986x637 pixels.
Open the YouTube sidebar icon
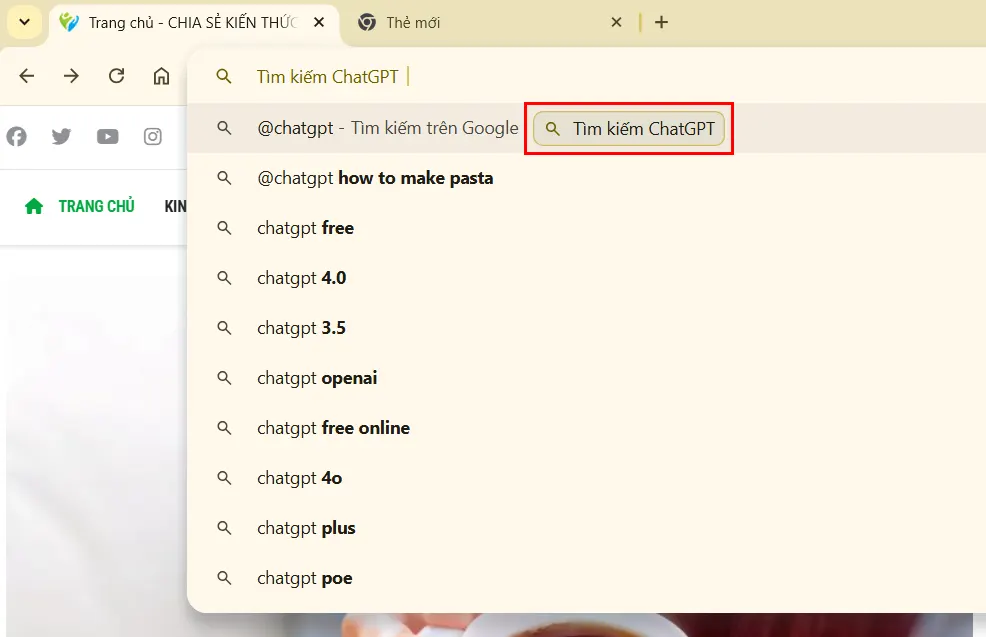[107, 136]
